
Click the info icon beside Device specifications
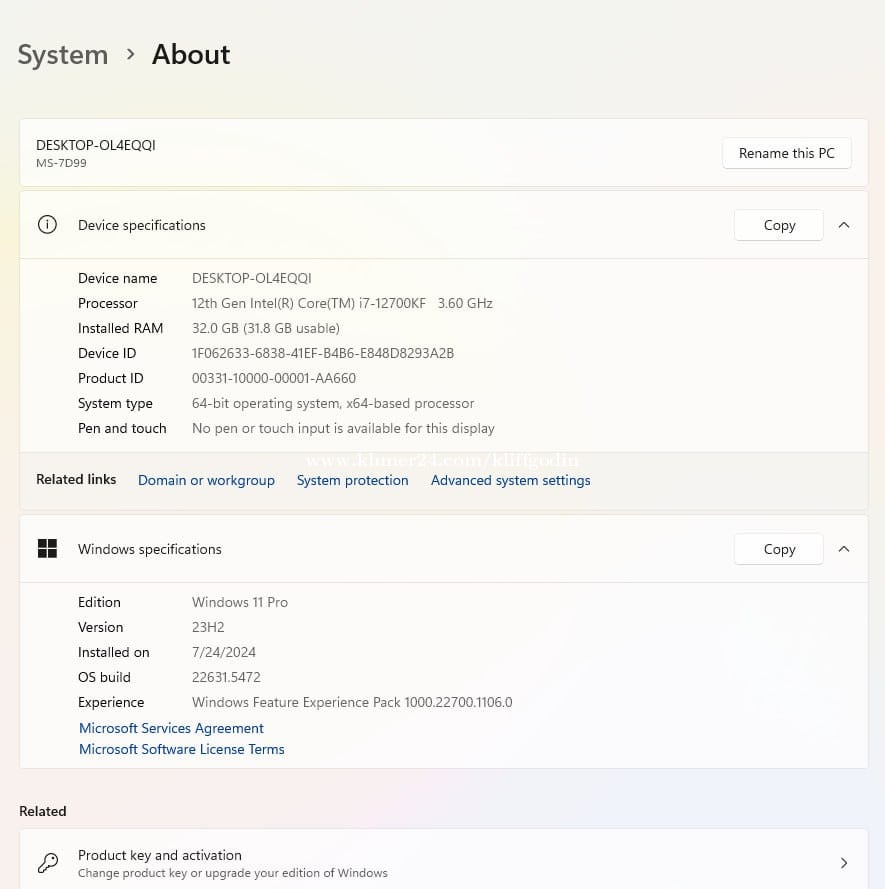tap(47, 225)
